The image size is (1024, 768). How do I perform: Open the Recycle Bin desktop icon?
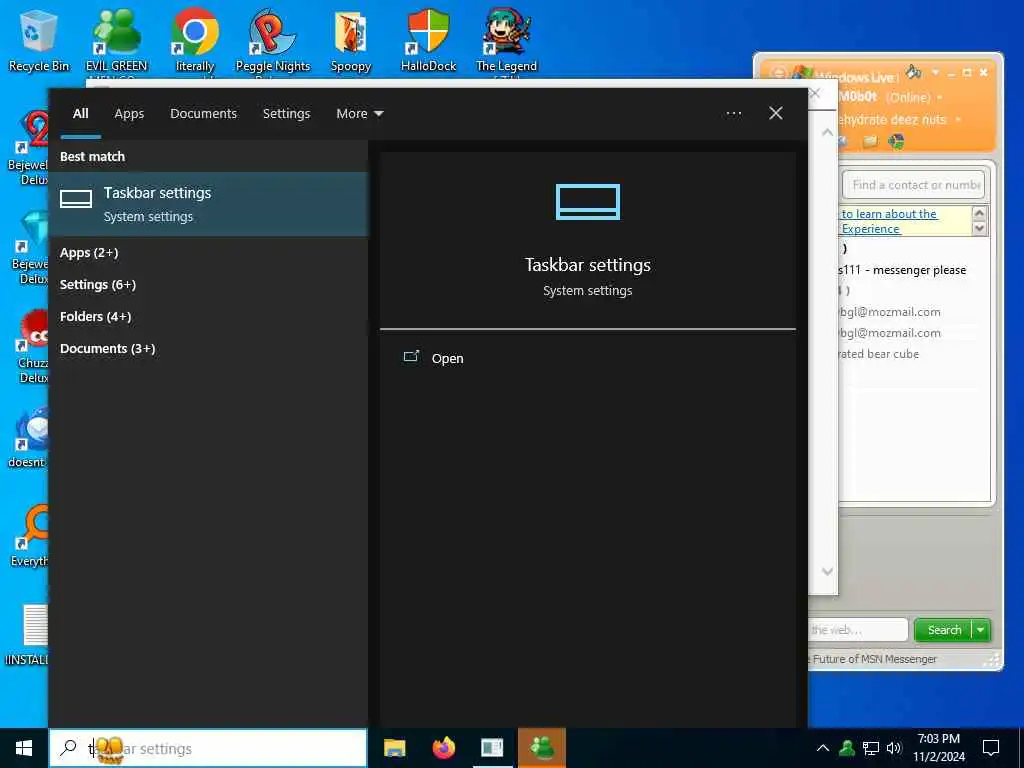click(39, 39)
